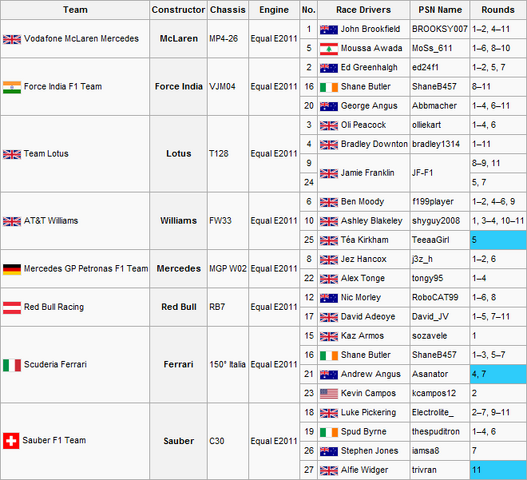Open the Force India F1 Team link
Screen dimensions: 527x480
pyautogui.click(x=63, y=87)
